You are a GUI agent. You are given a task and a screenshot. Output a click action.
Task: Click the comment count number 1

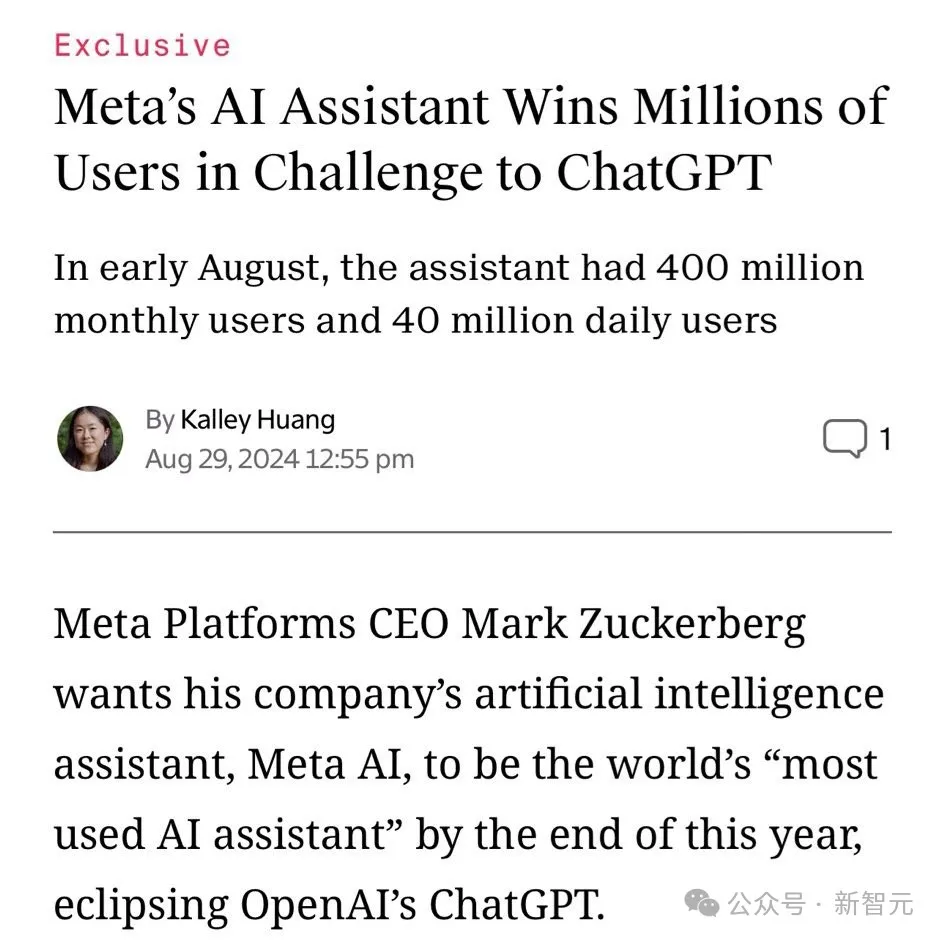pyautogui.click(x=884, y=439)
